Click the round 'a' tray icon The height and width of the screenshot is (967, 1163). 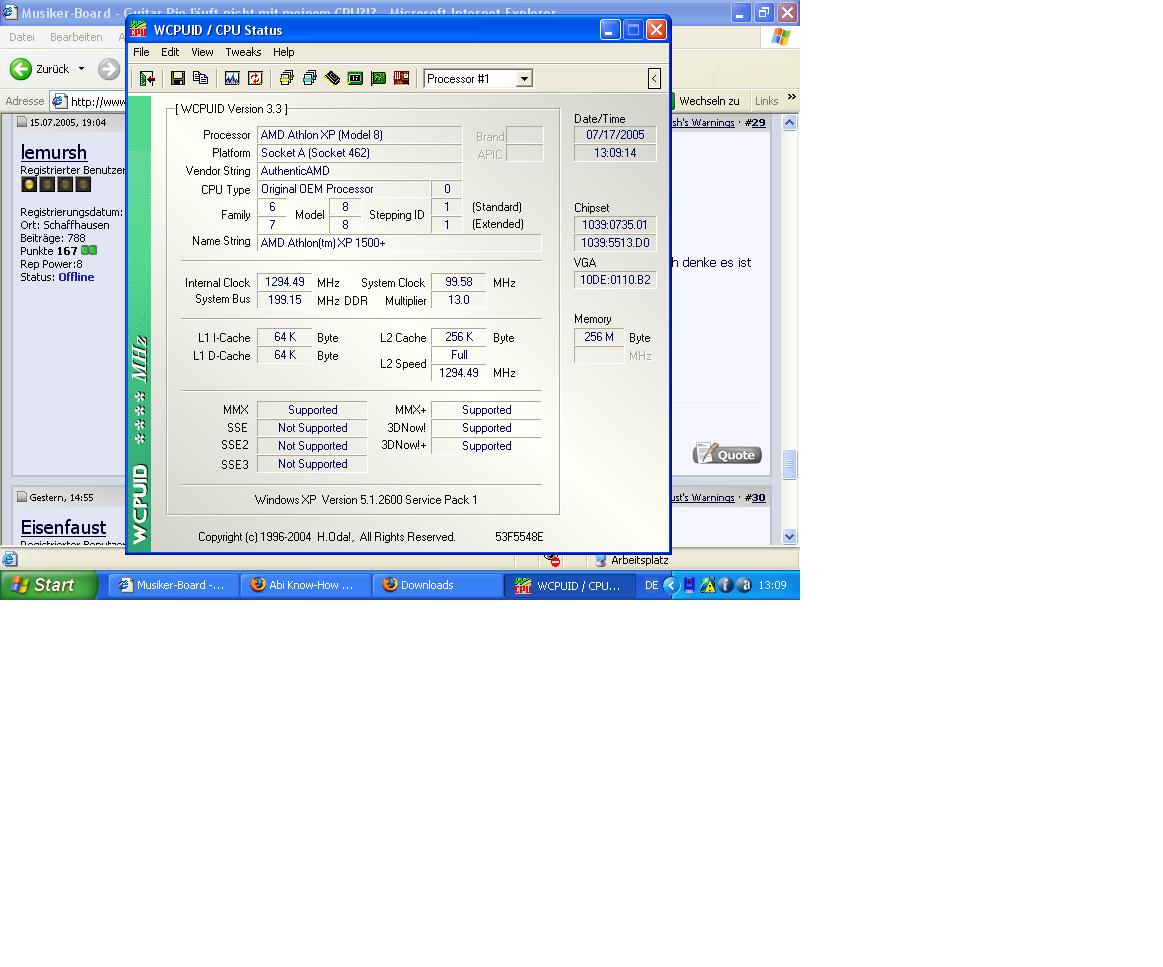tap(745, 585)
